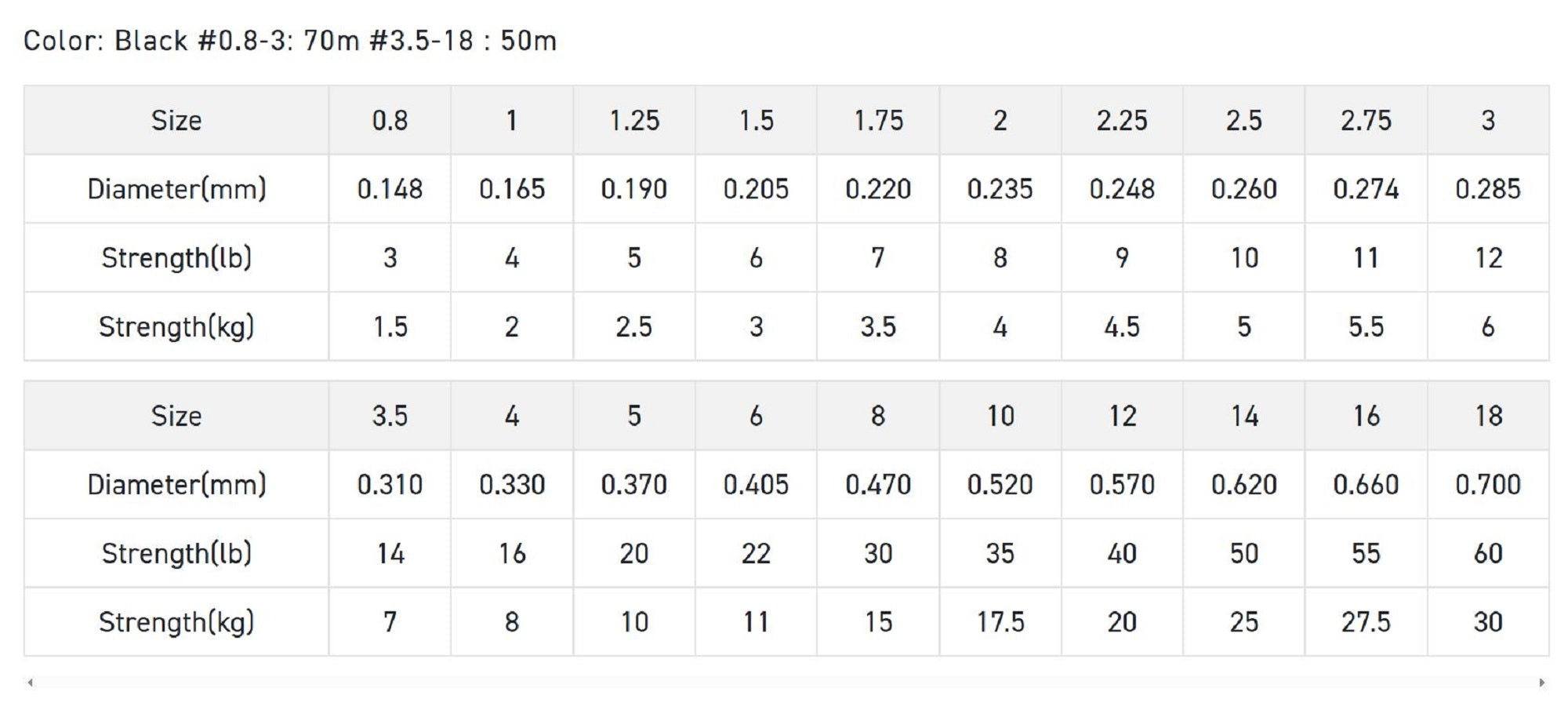Click the size 3.5 header cell
The image size is (1568, 710).
pyautogui.click(x=390, y=416)
